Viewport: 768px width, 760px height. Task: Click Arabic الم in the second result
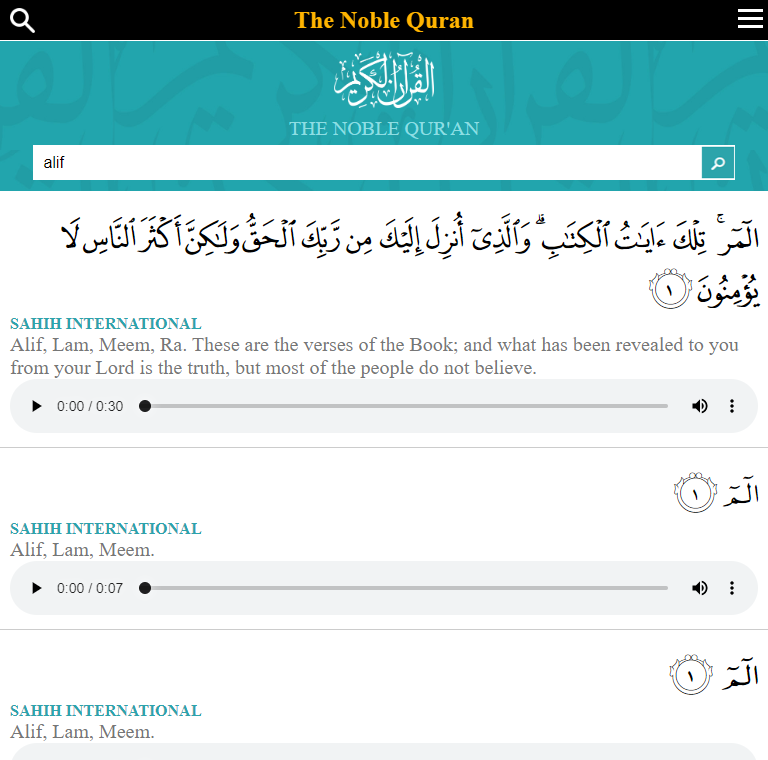(742, 491)
